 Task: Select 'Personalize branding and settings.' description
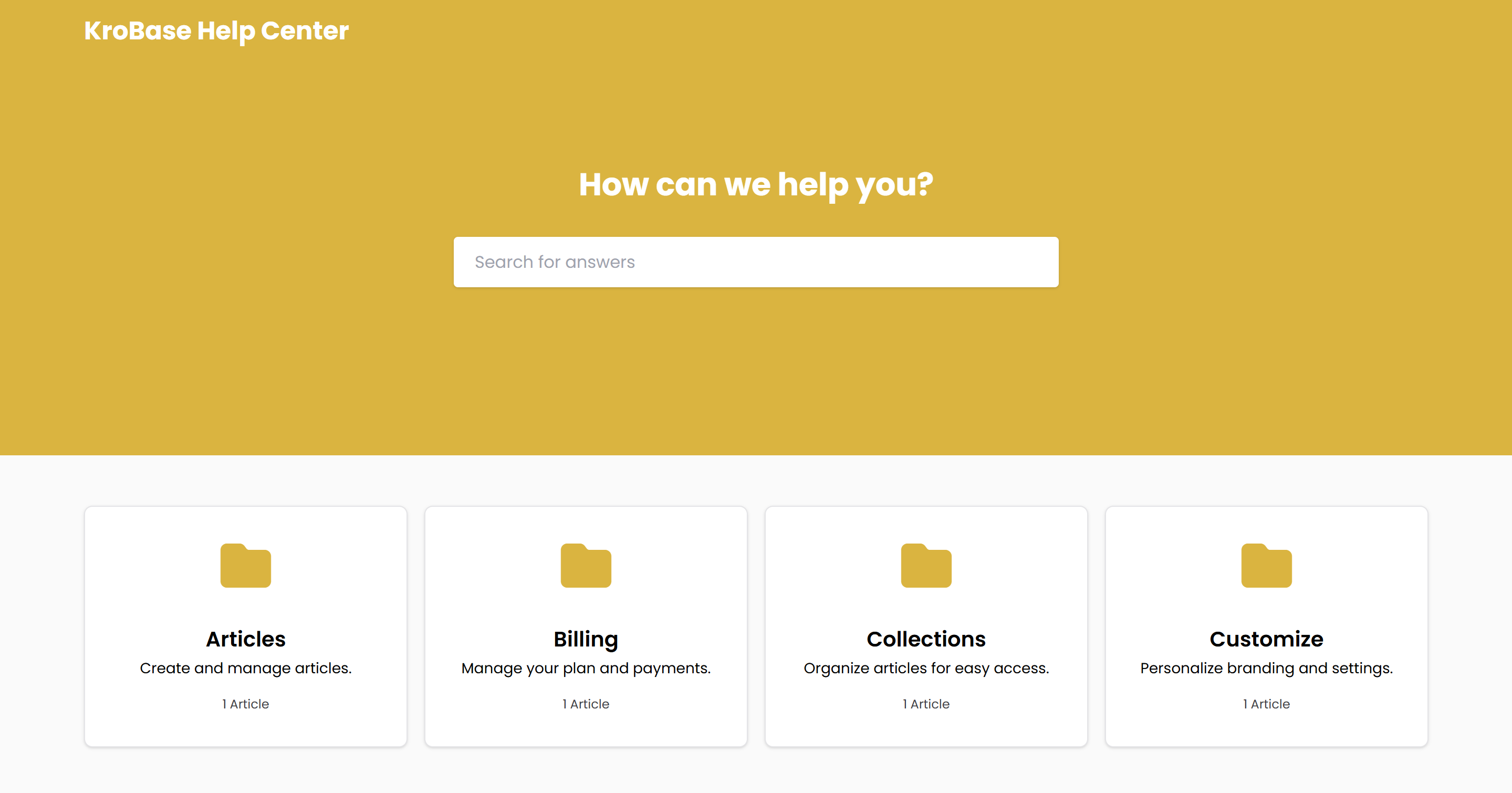tap(1267, 668)
